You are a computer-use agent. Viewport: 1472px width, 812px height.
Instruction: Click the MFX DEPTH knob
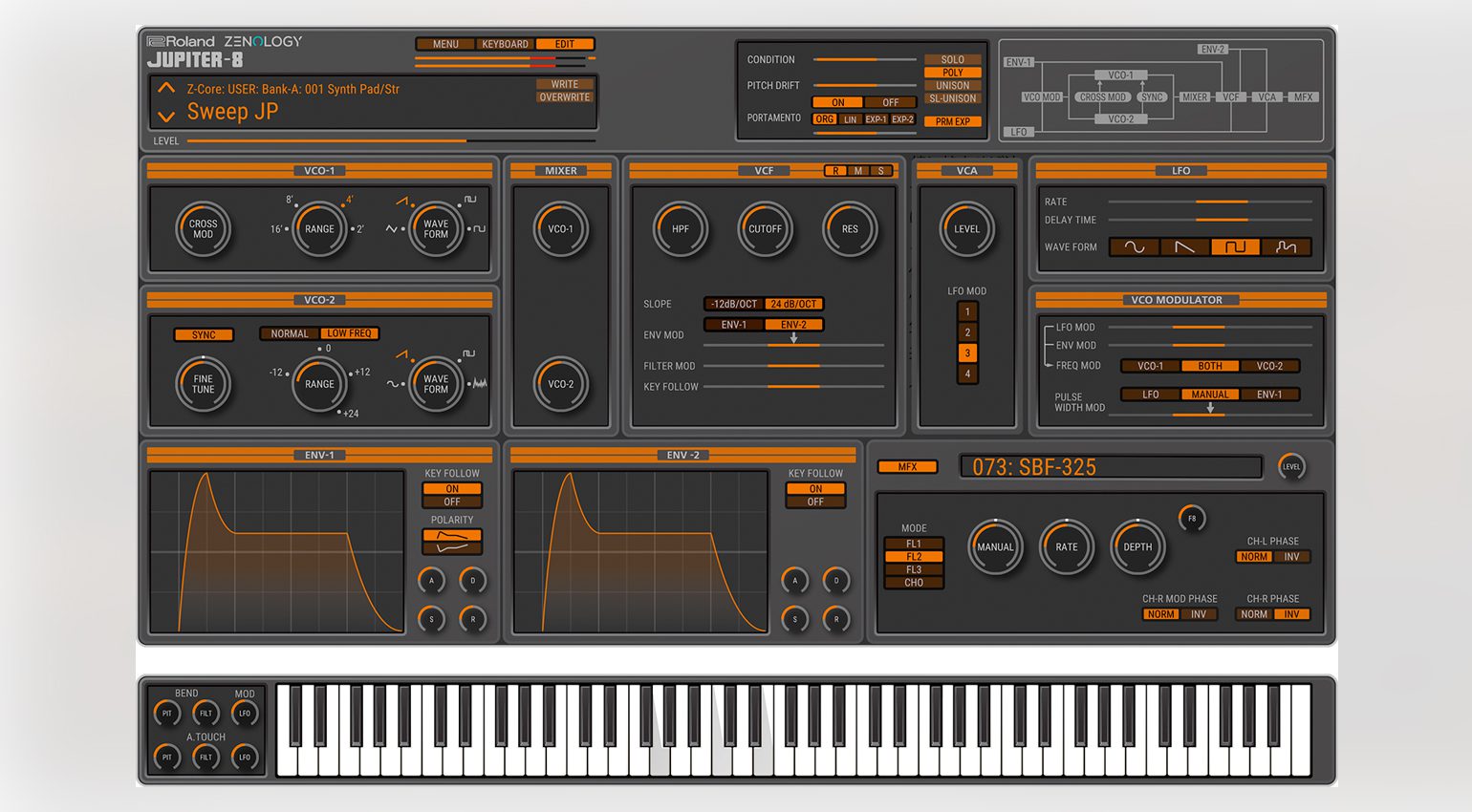1137,547
